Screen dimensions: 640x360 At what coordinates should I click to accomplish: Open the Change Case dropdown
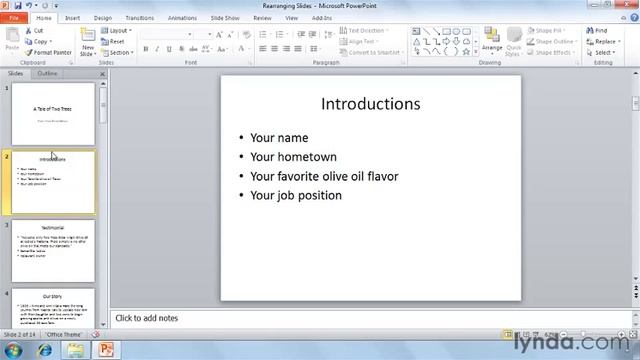coord(222,49)
